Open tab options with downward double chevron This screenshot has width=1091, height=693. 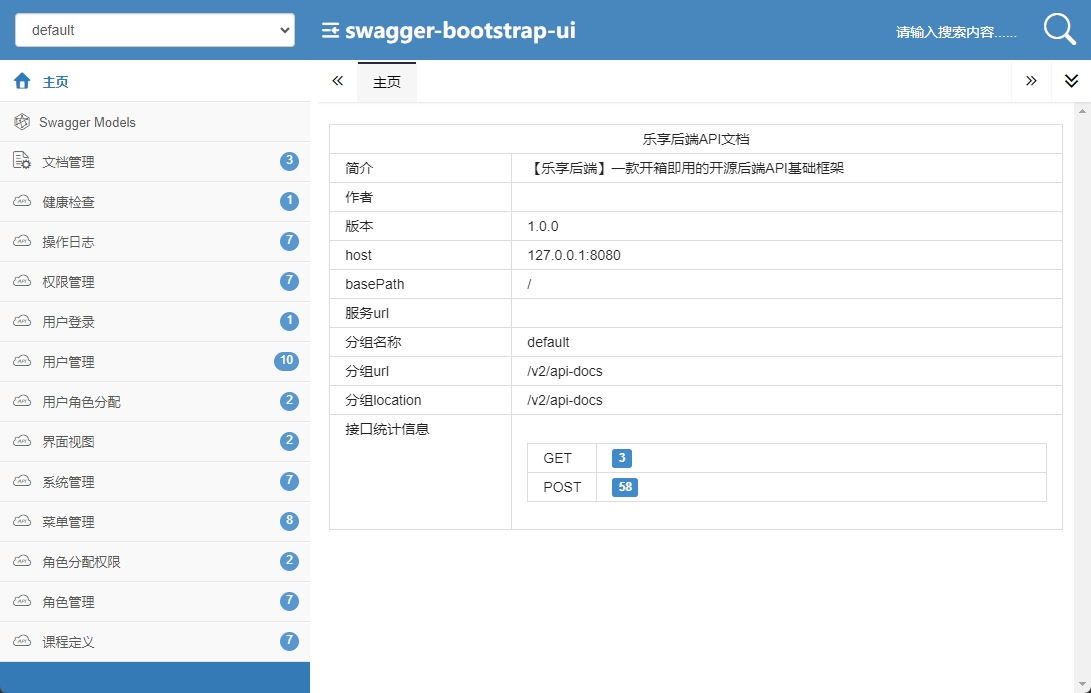pos(1071,81)
